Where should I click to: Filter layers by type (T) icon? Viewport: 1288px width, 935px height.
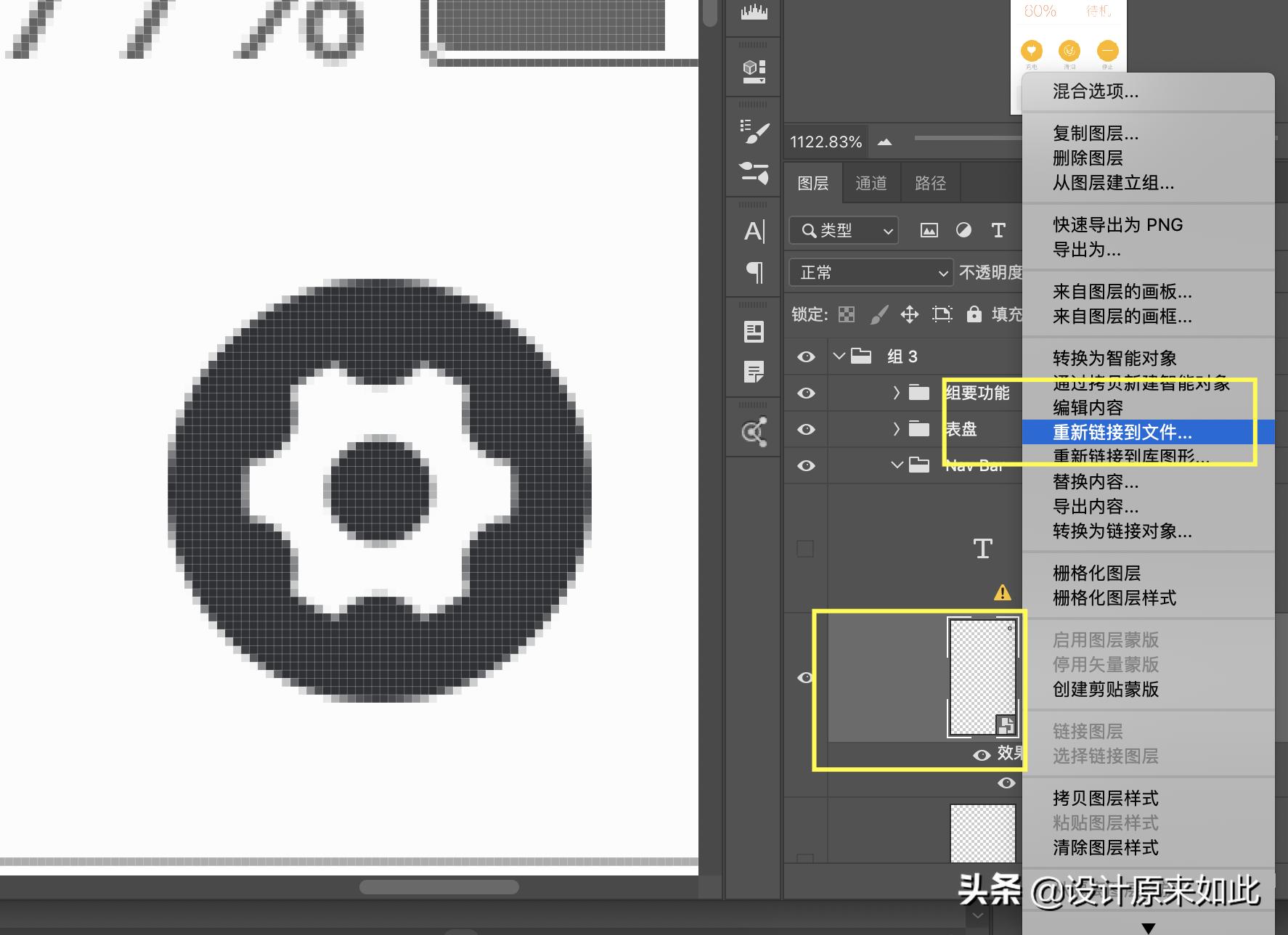pos(998,231)
